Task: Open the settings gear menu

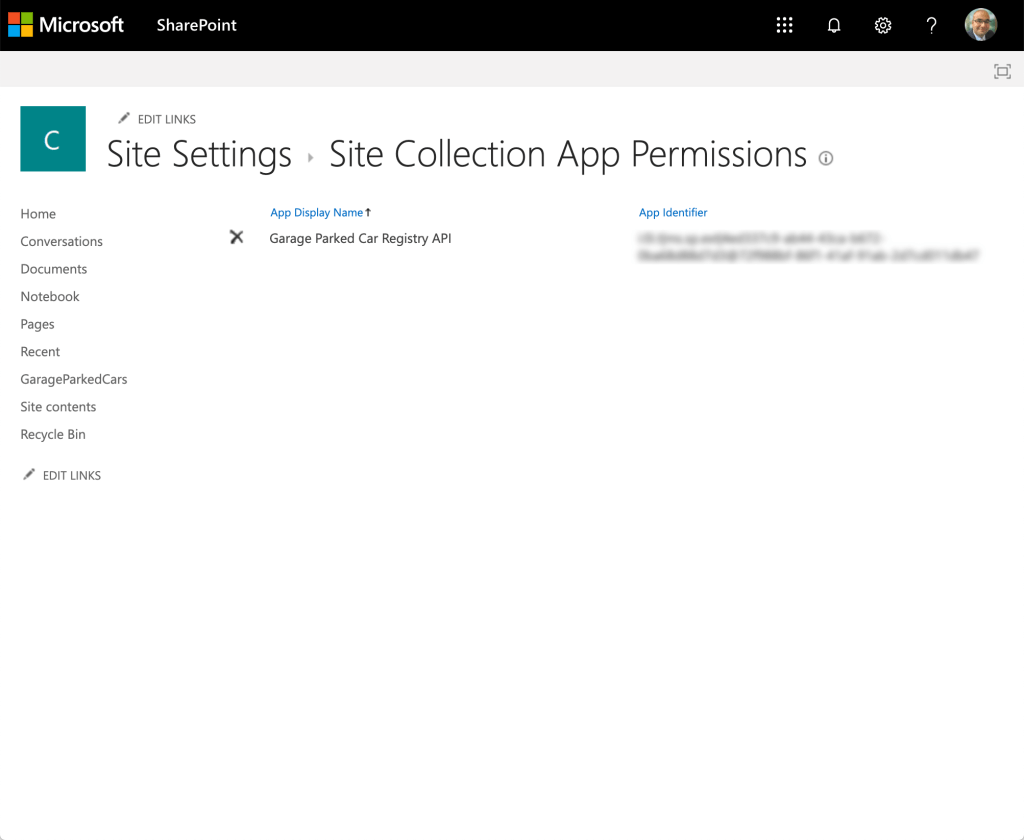Action: click(x=883, y=26)
